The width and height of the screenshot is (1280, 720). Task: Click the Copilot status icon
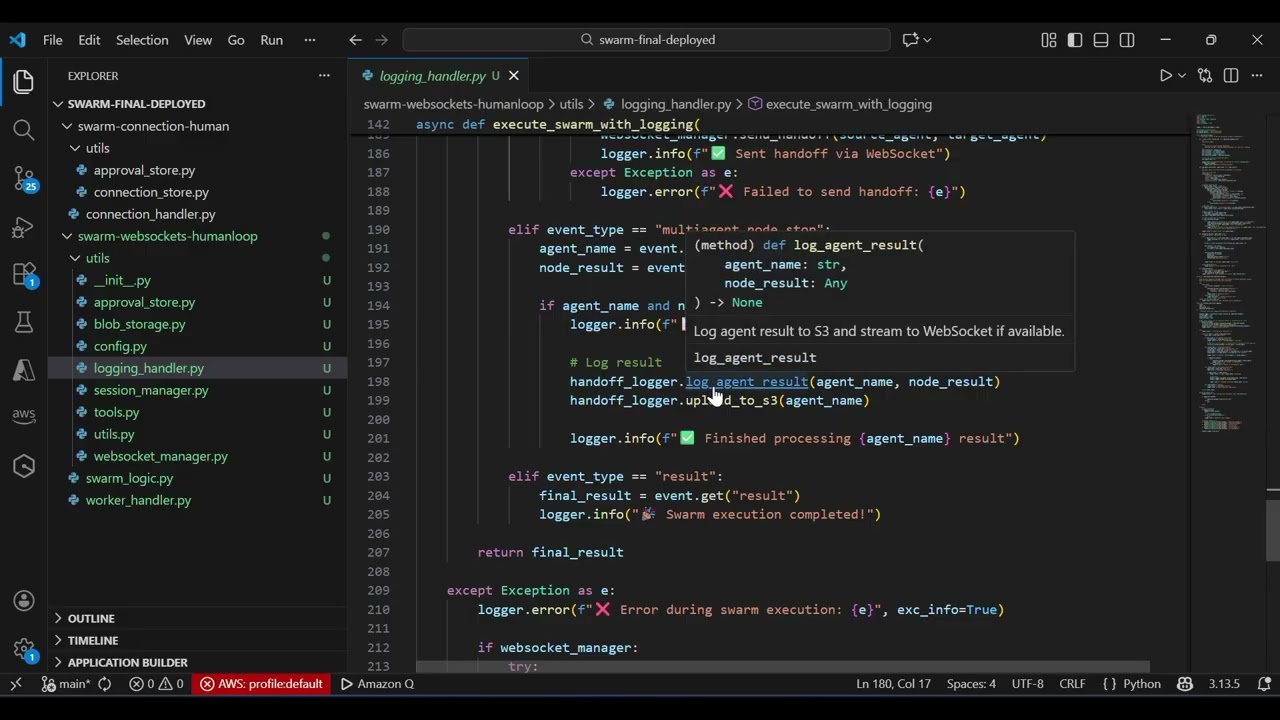point(1185,684)
